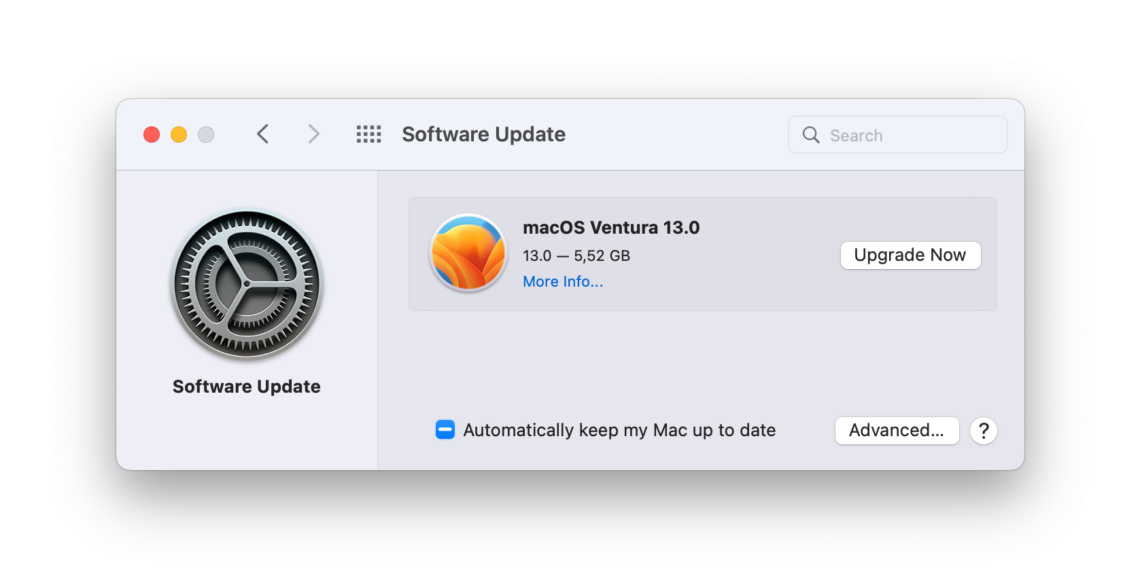This screenshot has height=570, width=1140.
Task: Open help with the question mark button
Action: click(983, 430)
